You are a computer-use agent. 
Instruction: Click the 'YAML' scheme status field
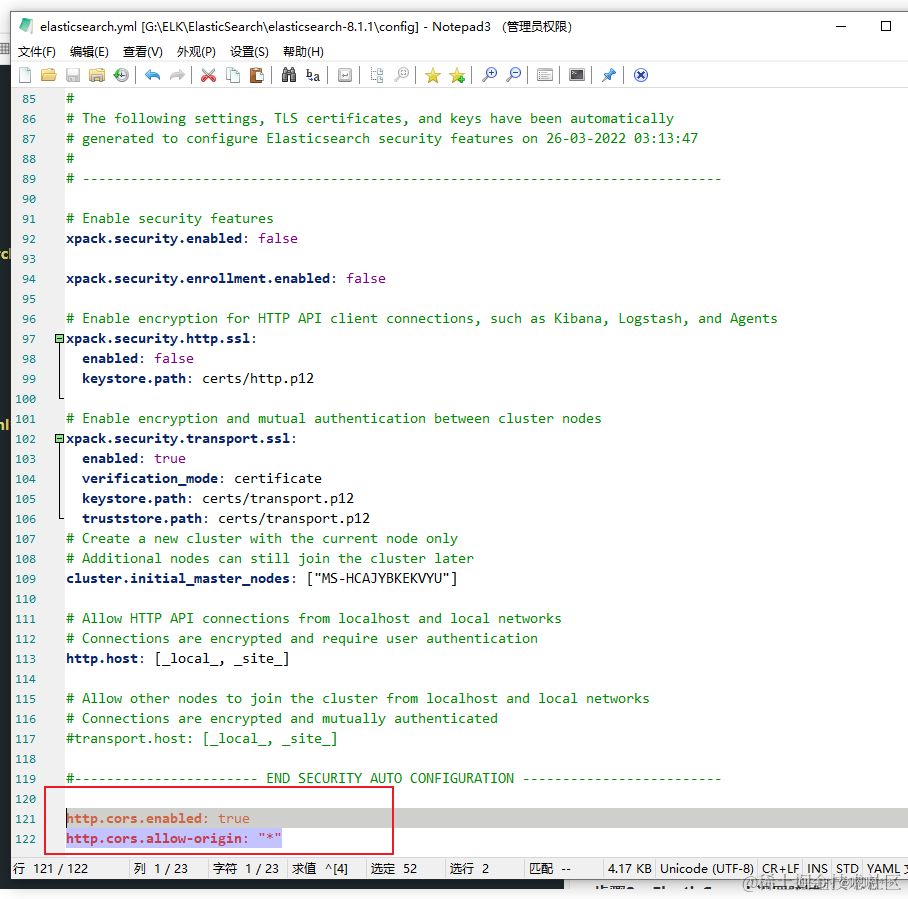pyautogui.click(x=883, y=868)
